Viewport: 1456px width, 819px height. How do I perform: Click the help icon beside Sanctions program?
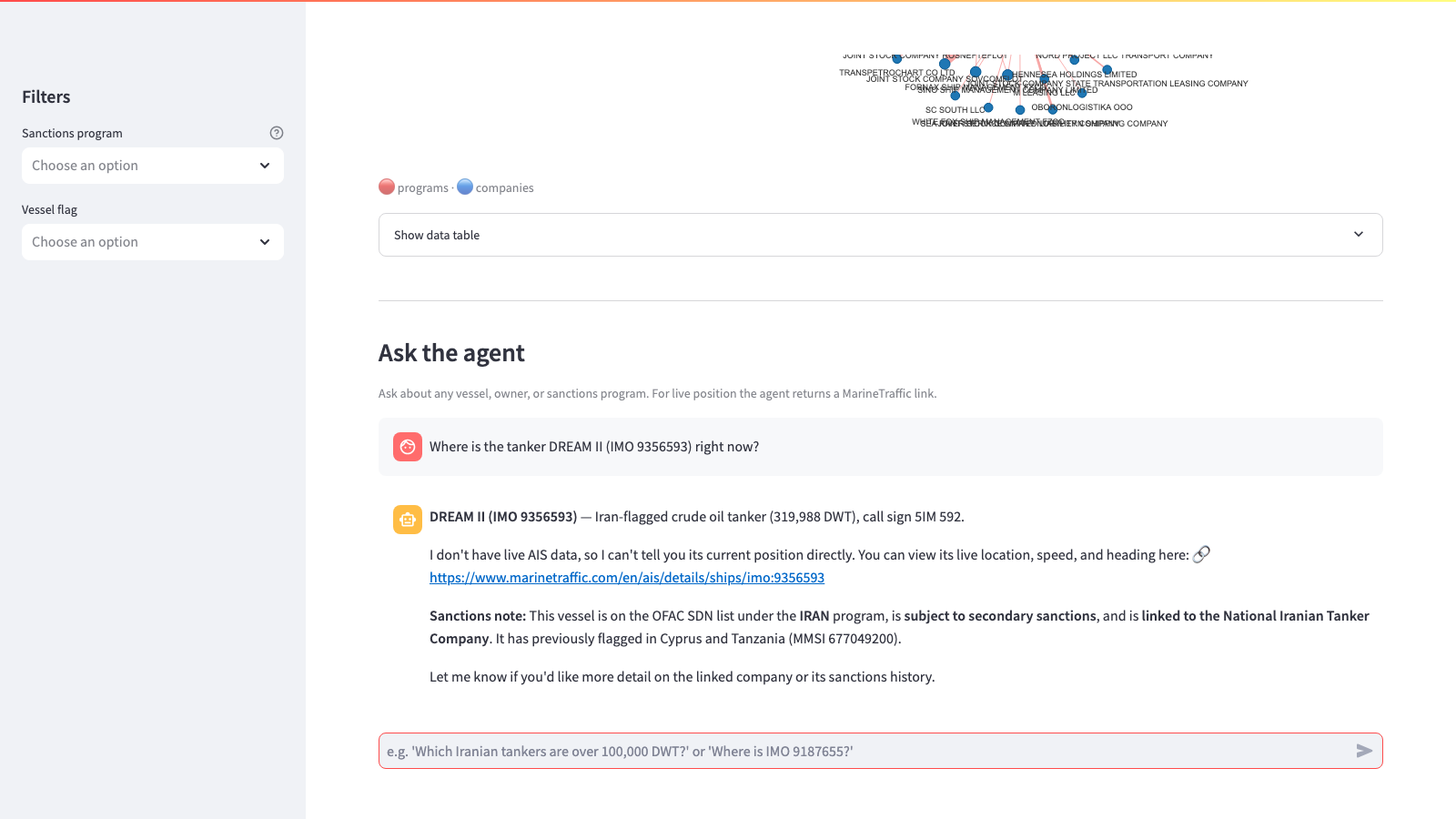(277, 133)
